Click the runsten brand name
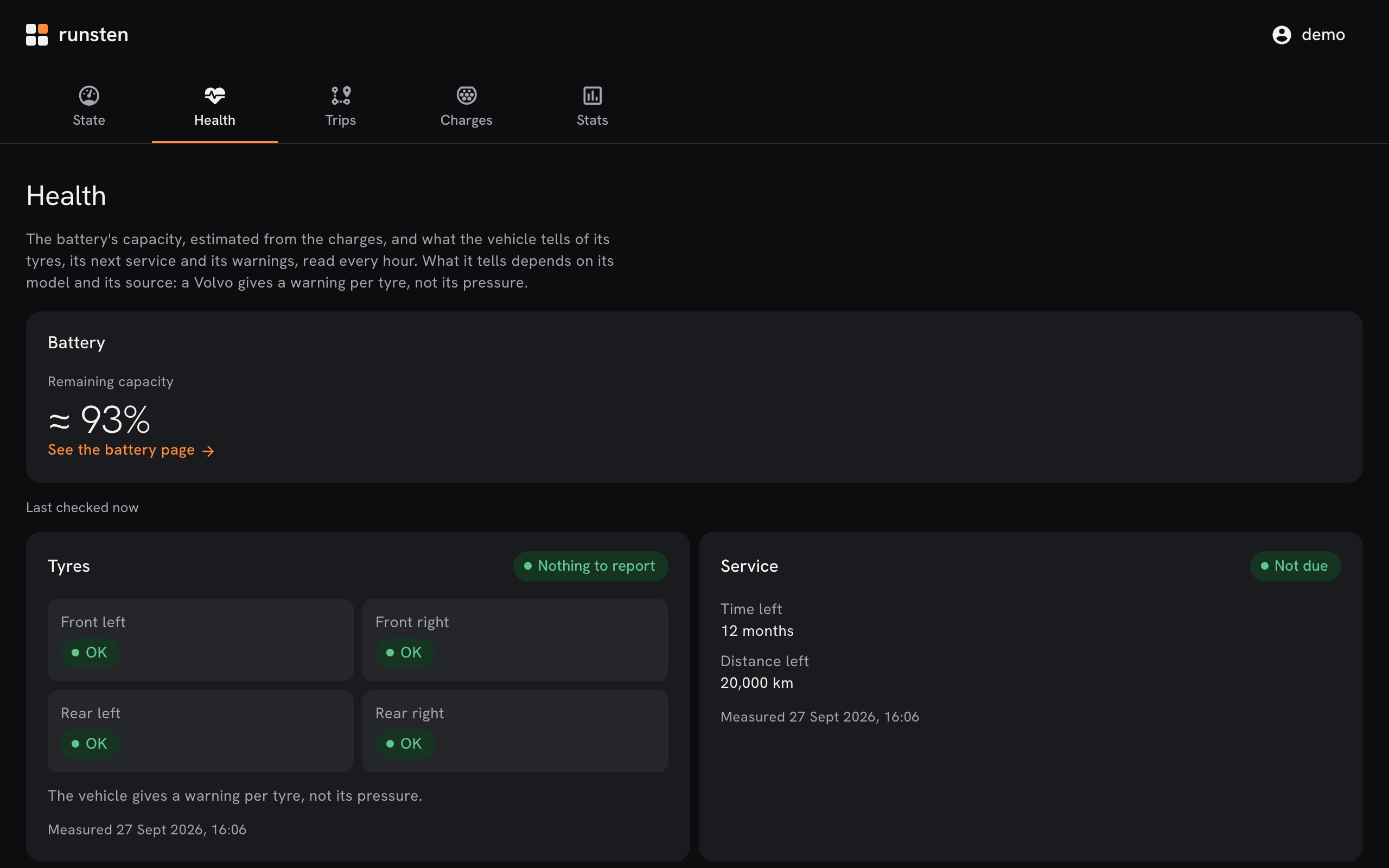This screenshot has width=1389, height=868. [x=93, y=34]
